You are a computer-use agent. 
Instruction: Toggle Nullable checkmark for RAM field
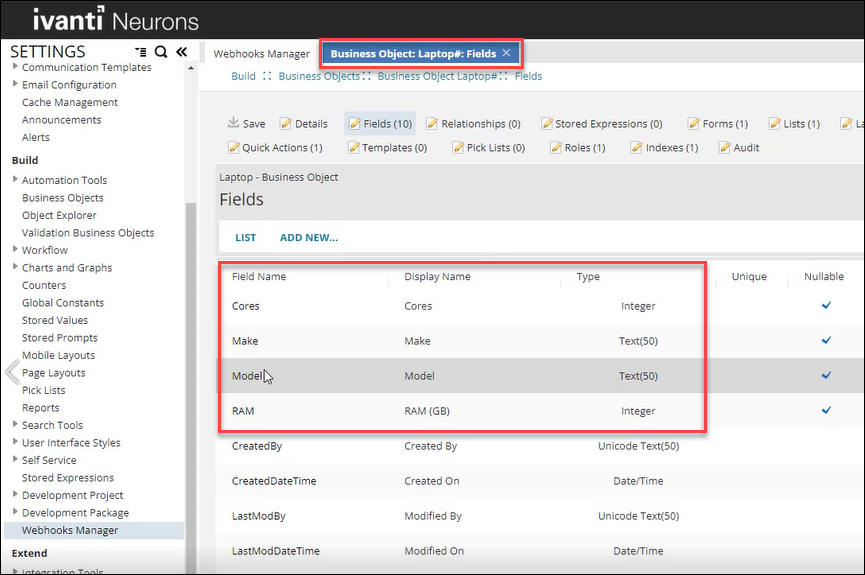coord(826,410)
